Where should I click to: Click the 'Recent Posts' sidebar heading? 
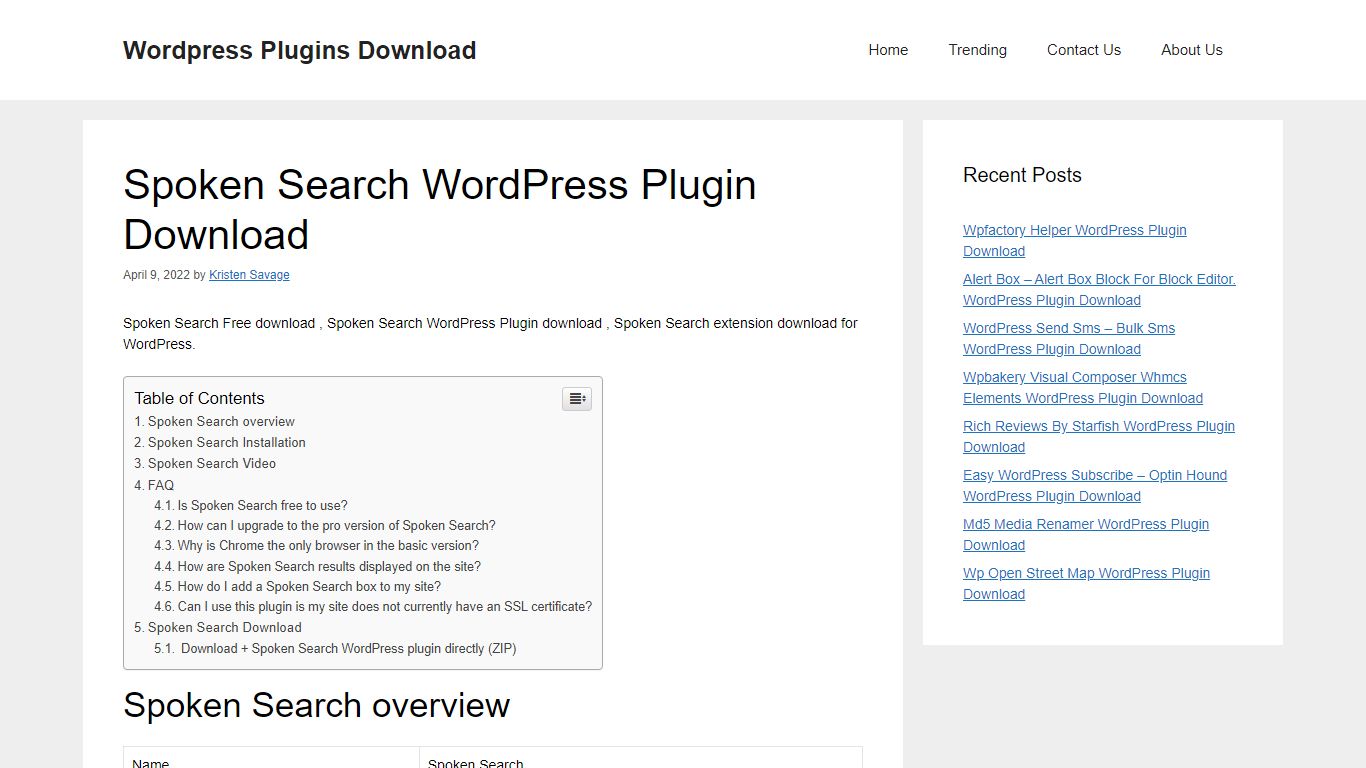click(1022, 175)
